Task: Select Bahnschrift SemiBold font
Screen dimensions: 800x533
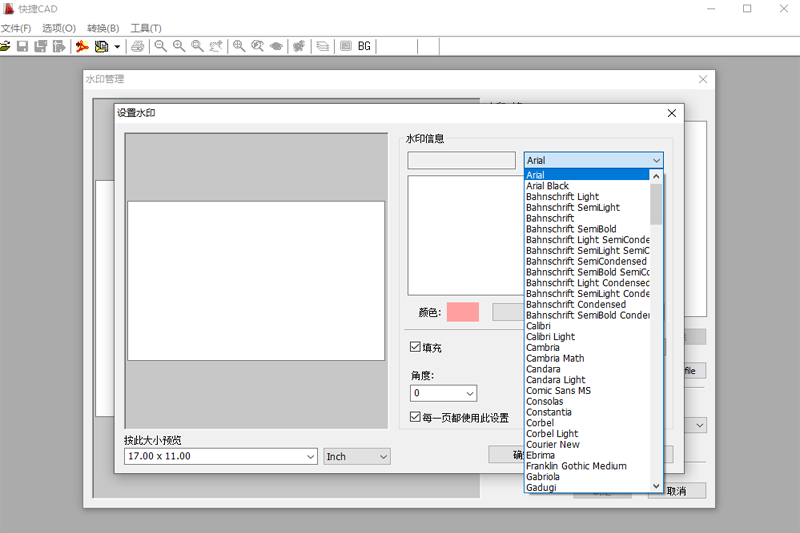Action: pos(587,229)
